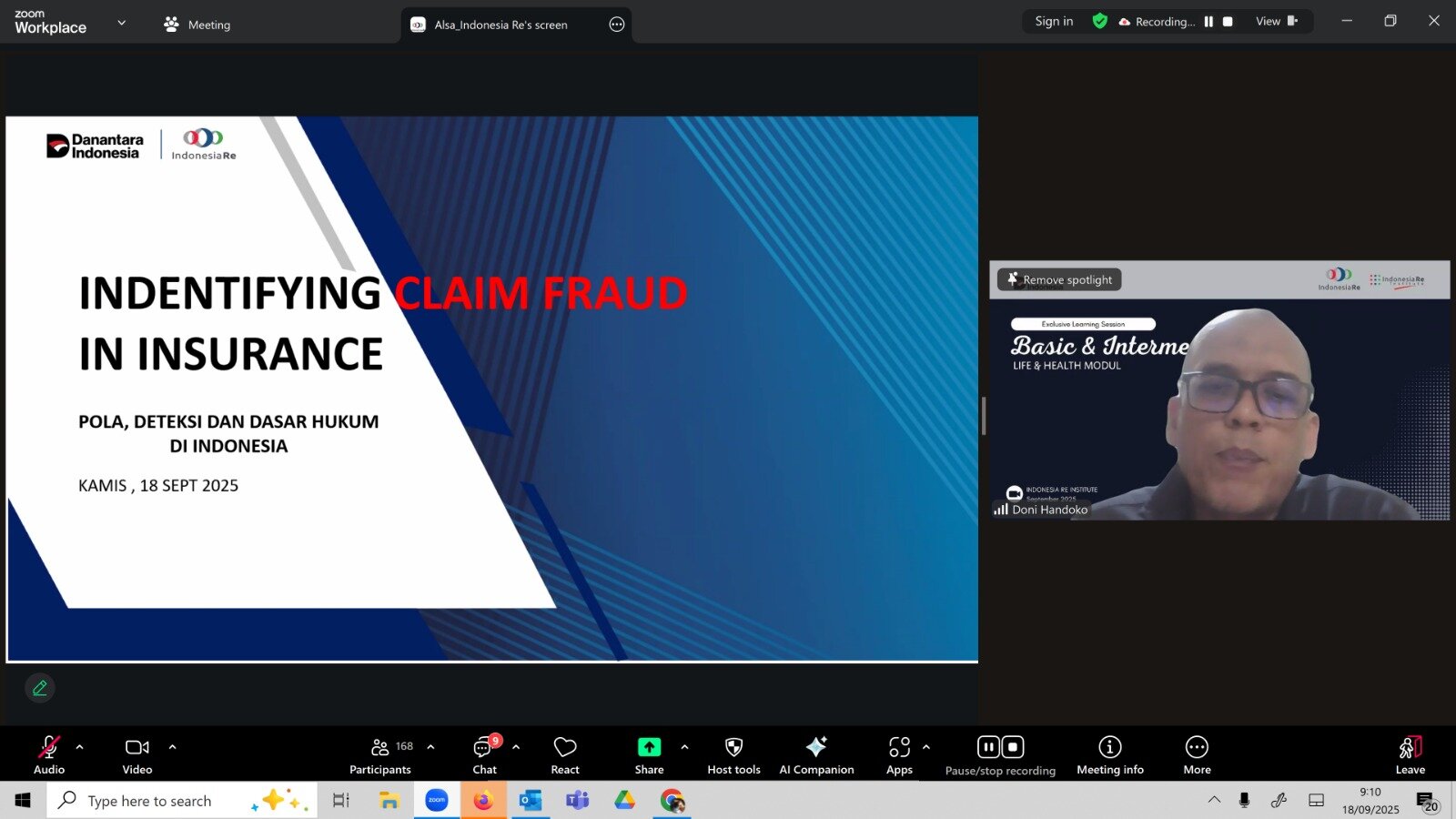This screenshot has height=819, width=1456.
Task: Expand the Share options chevron
Action: pos(684,747)
